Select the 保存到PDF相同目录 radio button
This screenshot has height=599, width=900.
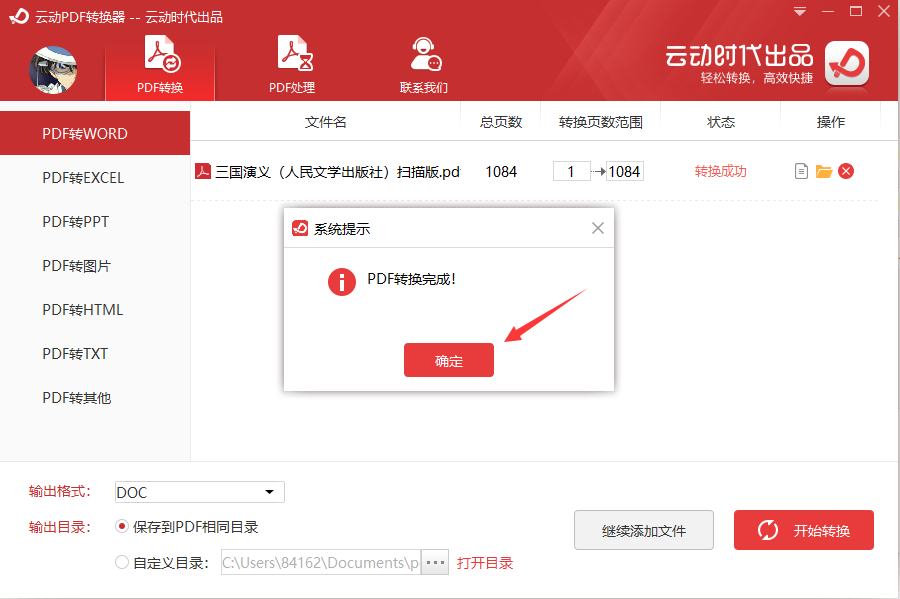click(121, 527)
